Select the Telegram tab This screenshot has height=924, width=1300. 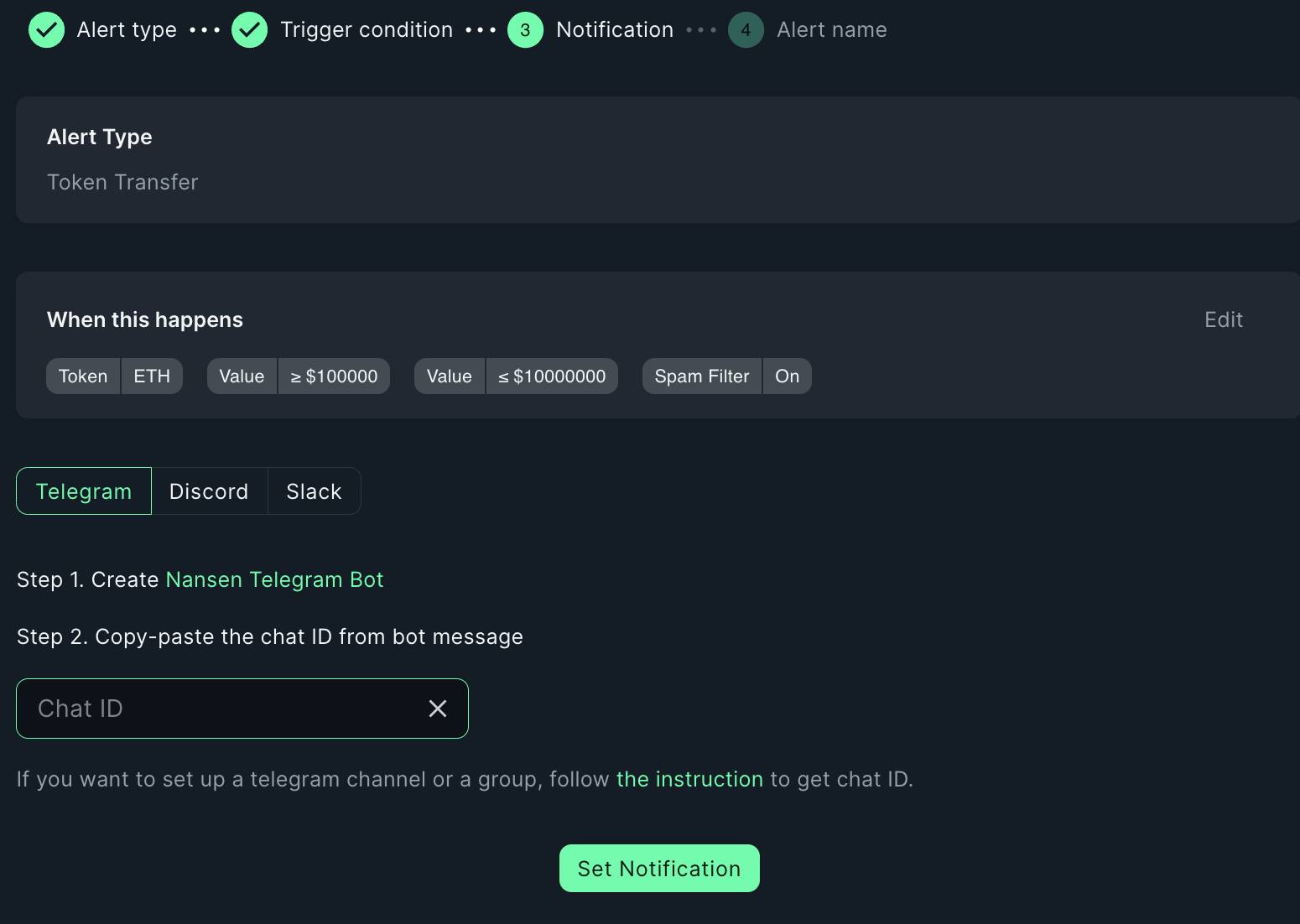coord(84,491)
